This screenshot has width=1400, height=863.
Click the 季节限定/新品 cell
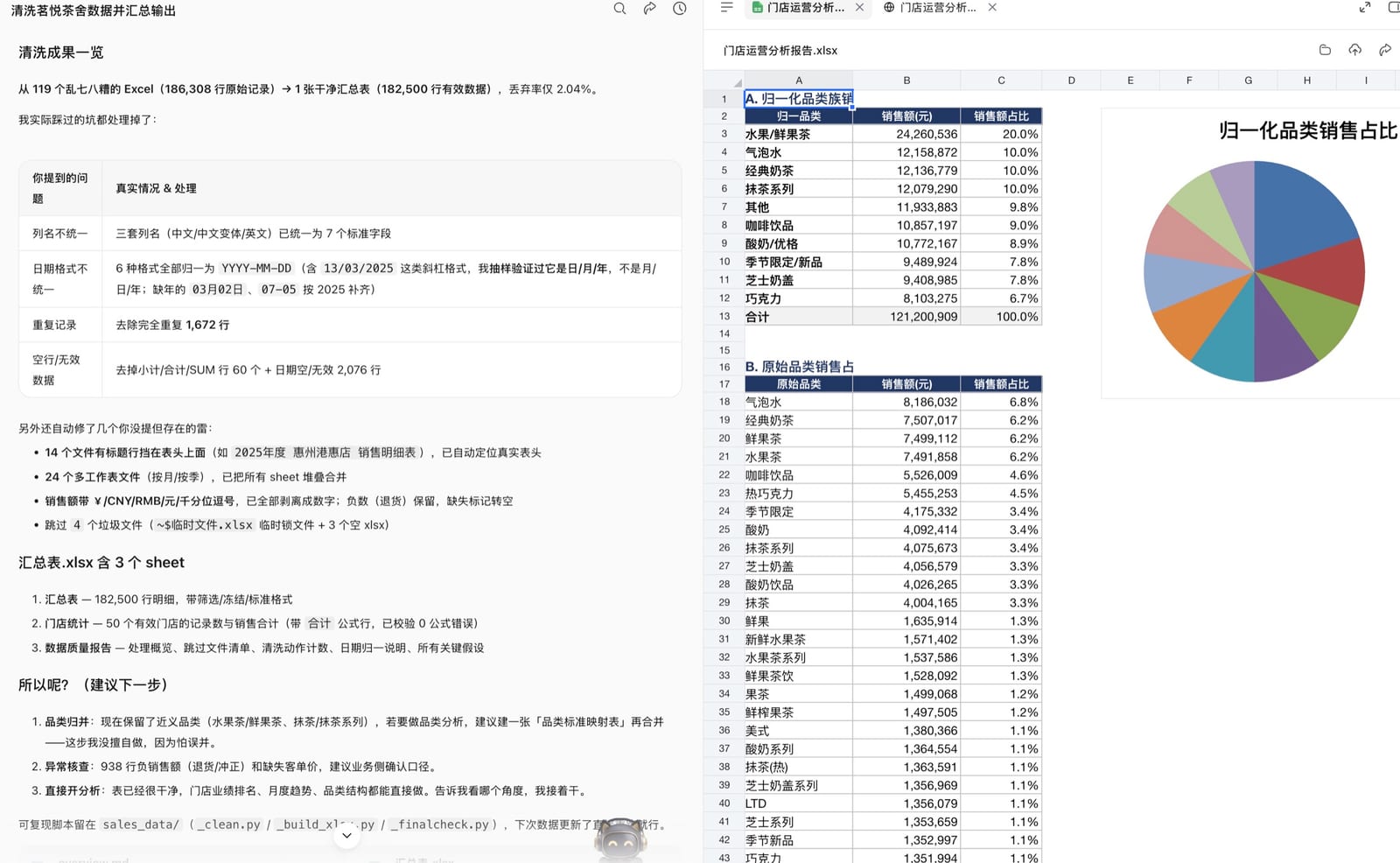[799, 263]
